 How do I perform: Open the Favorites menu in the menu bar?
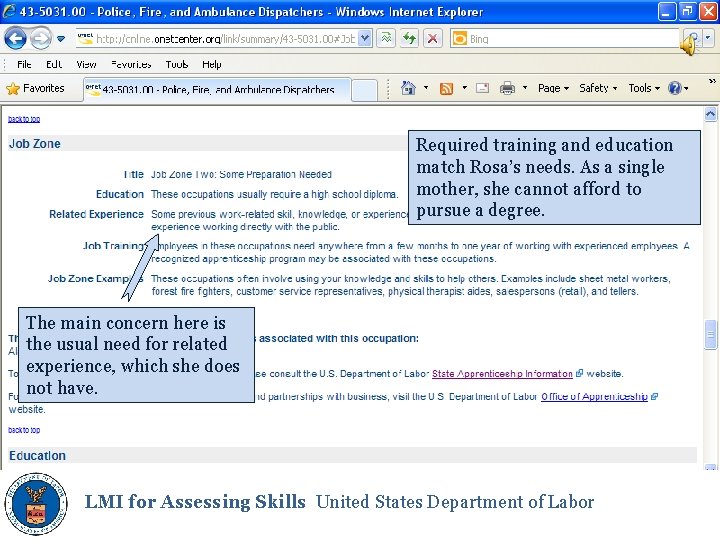(x=131, y=64)
